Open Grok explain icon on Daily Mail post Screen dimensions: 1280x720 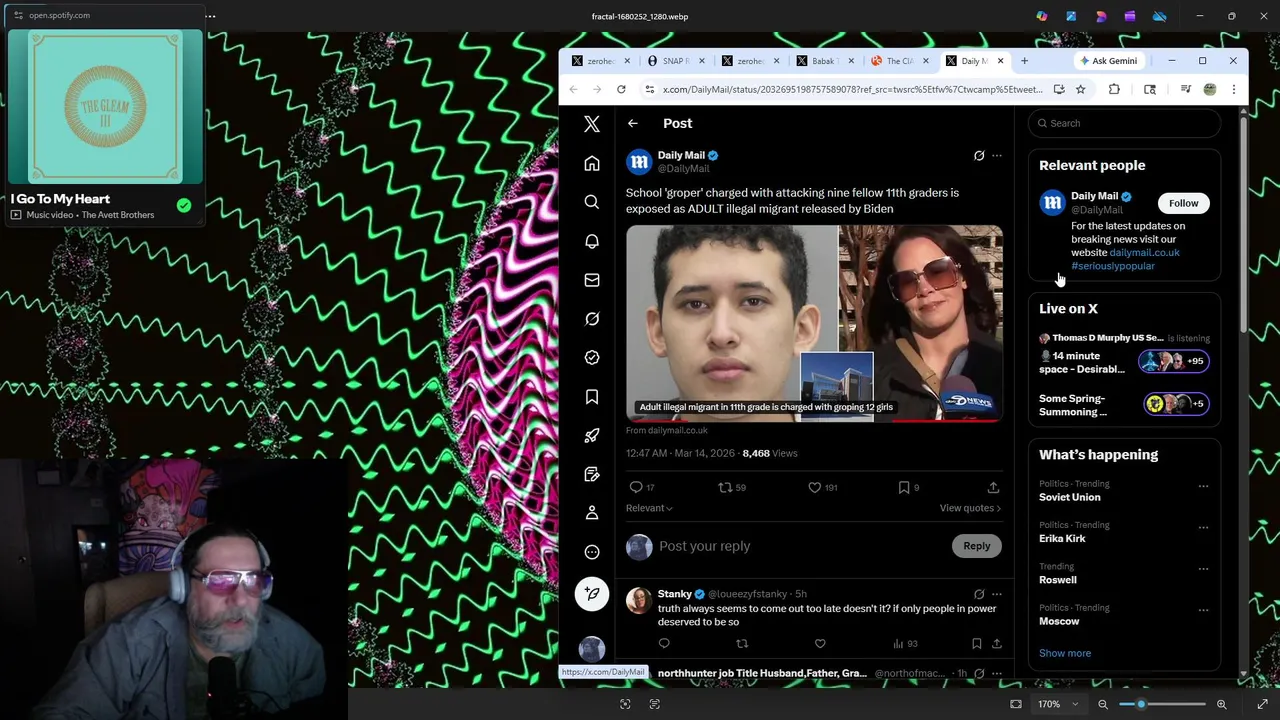pyautogui.click(x=979, y=156)
